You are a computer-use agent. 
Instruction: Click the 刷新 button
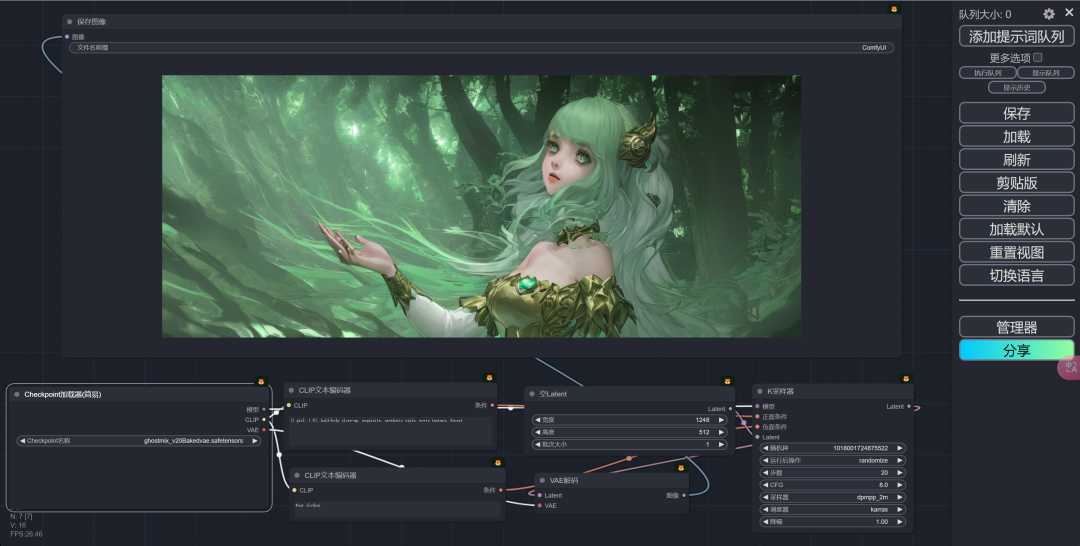[1017, 160]
